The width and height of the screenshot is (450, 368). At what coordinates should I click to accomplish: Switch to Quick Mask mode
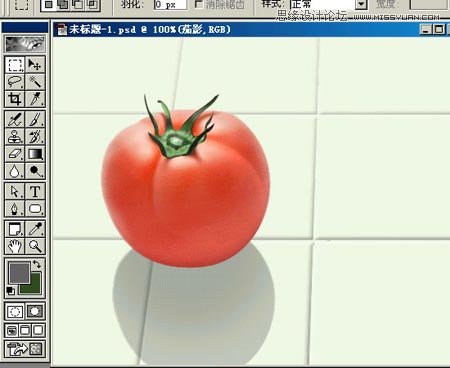[35, 312]
